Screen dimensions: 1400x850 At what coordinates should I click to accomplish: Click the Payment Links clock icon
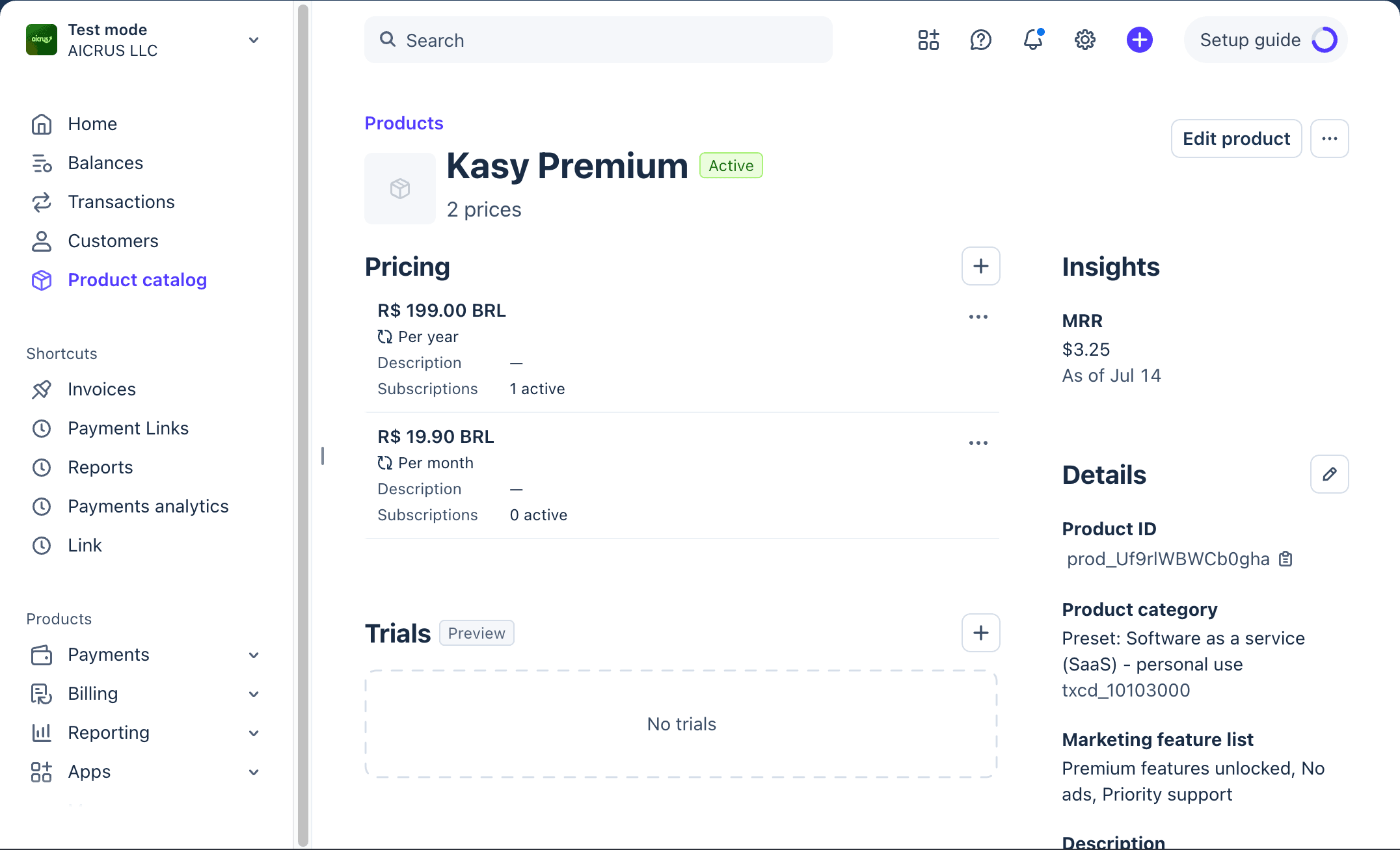coord(42,428)
